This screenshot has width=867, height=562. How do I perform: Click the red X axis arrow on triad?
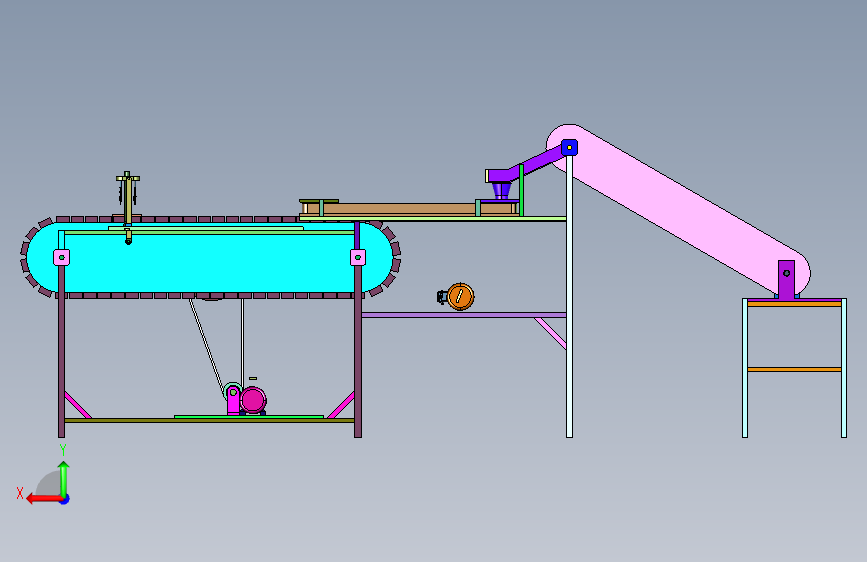pyautogui.click(x=44, y=499)
